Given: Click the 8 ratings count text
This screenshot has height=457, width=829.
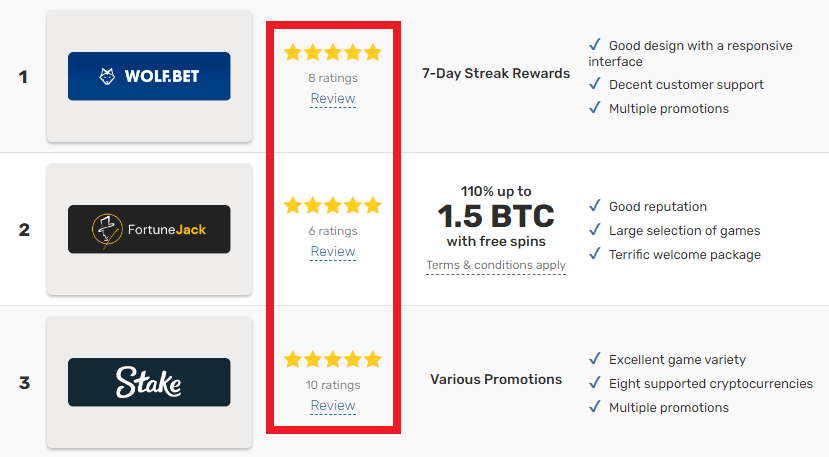Looking at the screenshot, I should pyautogui.click(x=333, y=78).
